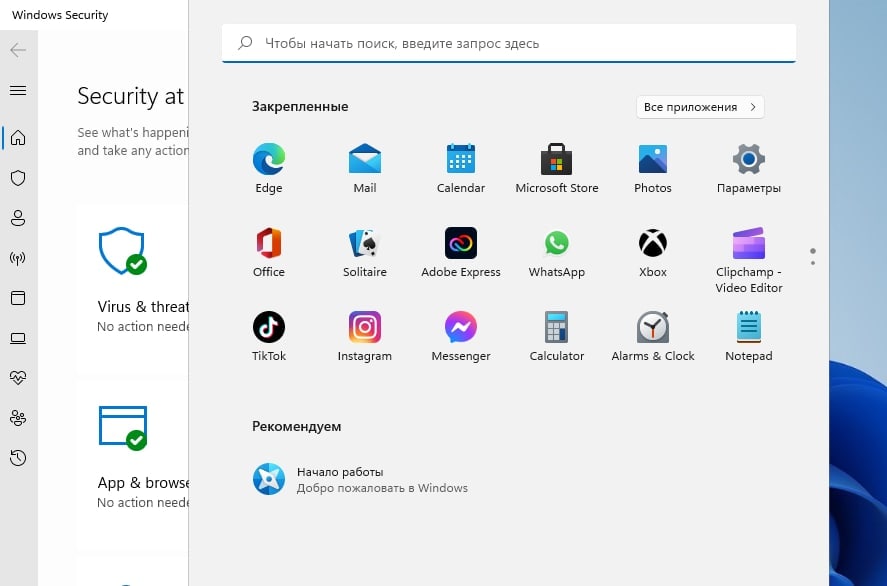The width and height of the screenshot is (887, 586).
Task: Open Virus & threat protection shield in sidebar
Action: click(x=18, y=178)
